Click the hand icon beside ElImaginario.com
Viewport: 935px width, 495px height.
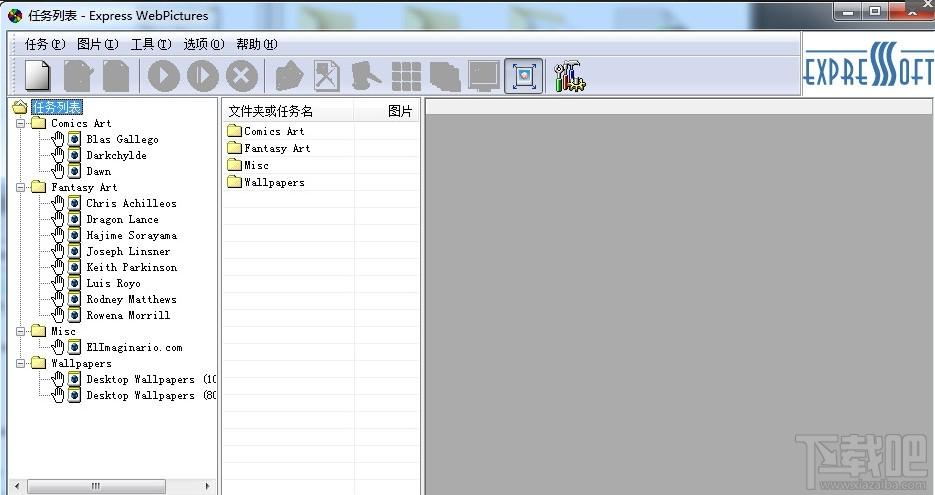click(57, 347)
